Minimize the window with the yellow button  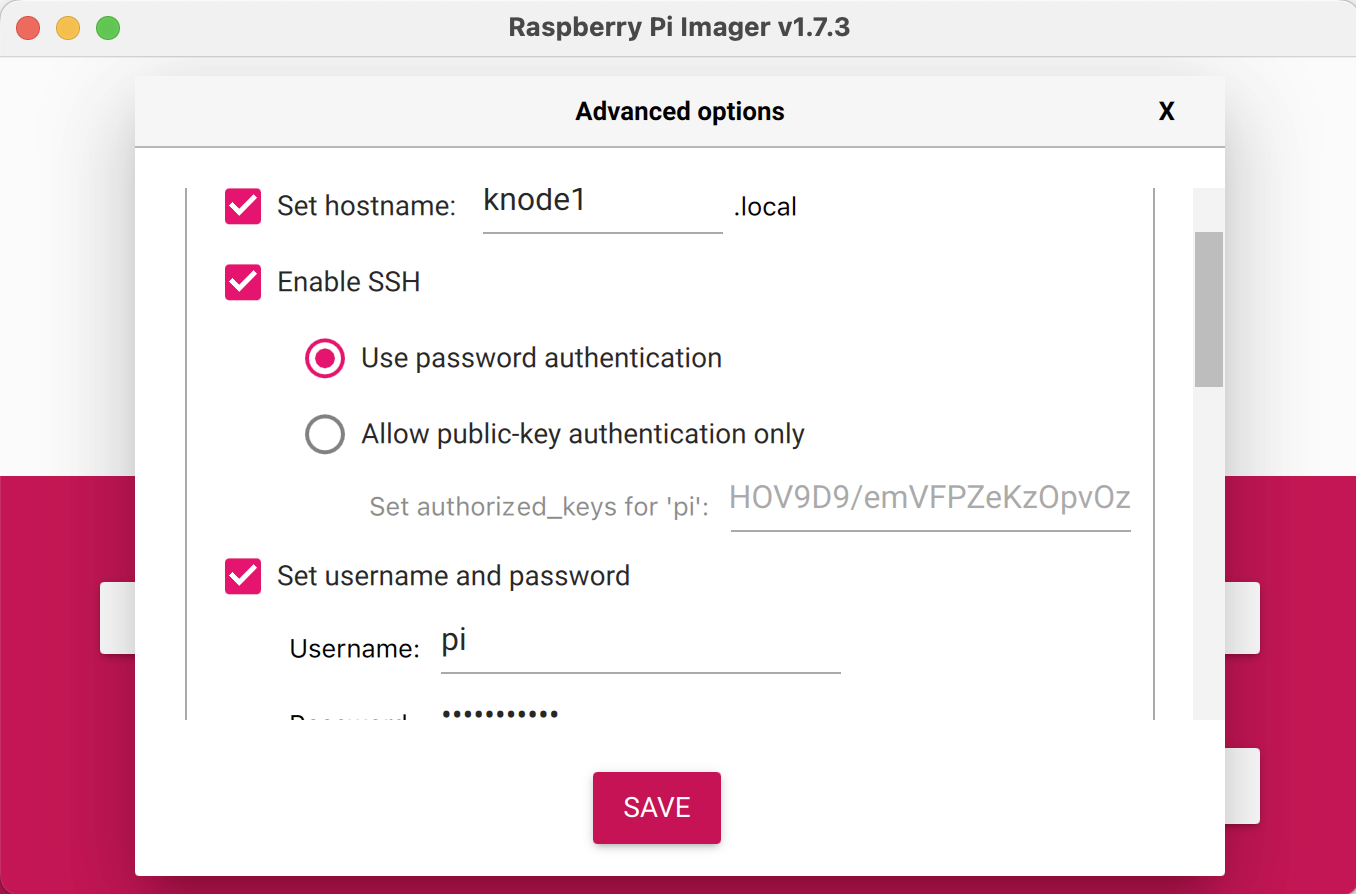(68, 28)
